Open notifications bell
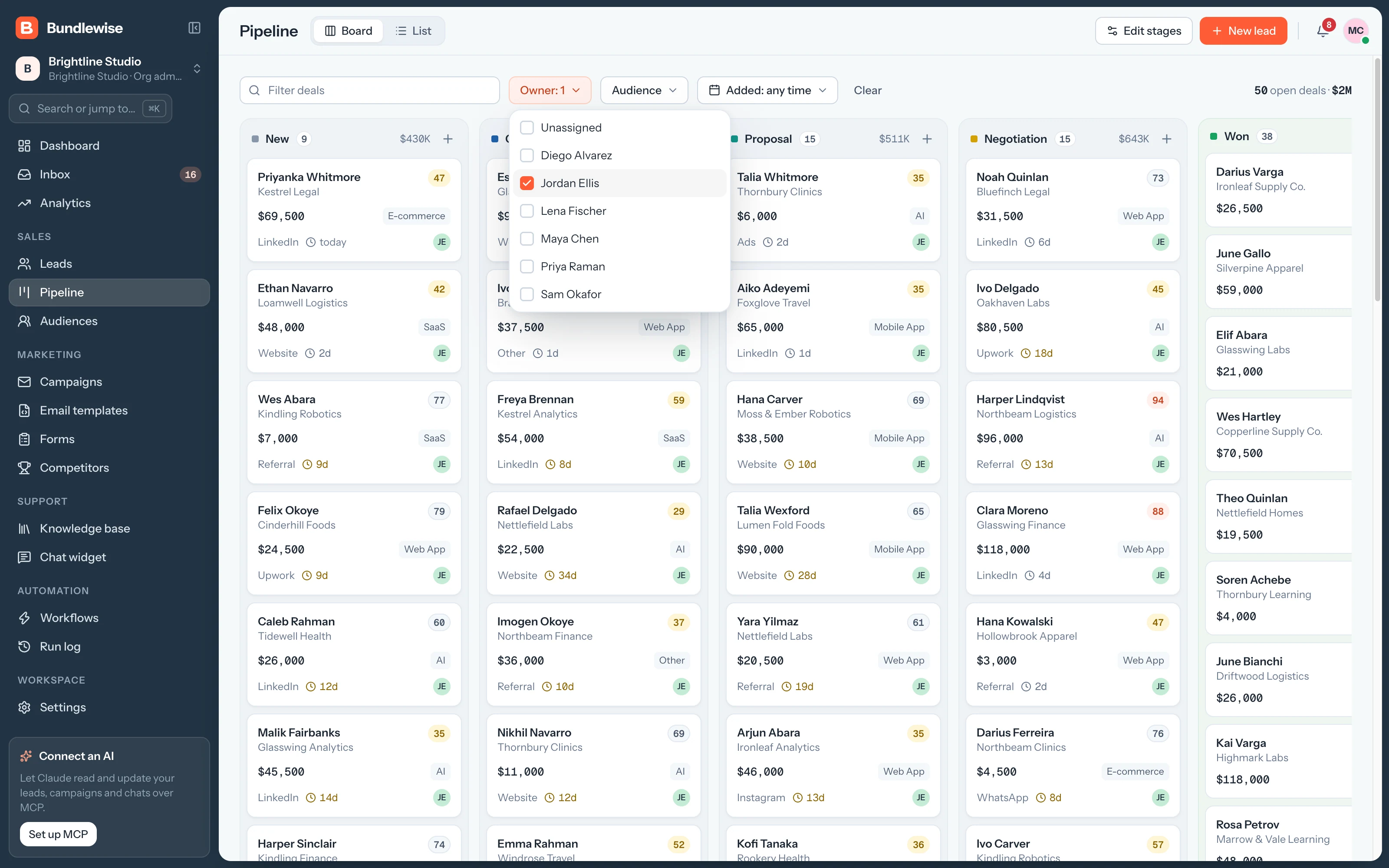This screenshot has height=868, width=1389. 1323,30
